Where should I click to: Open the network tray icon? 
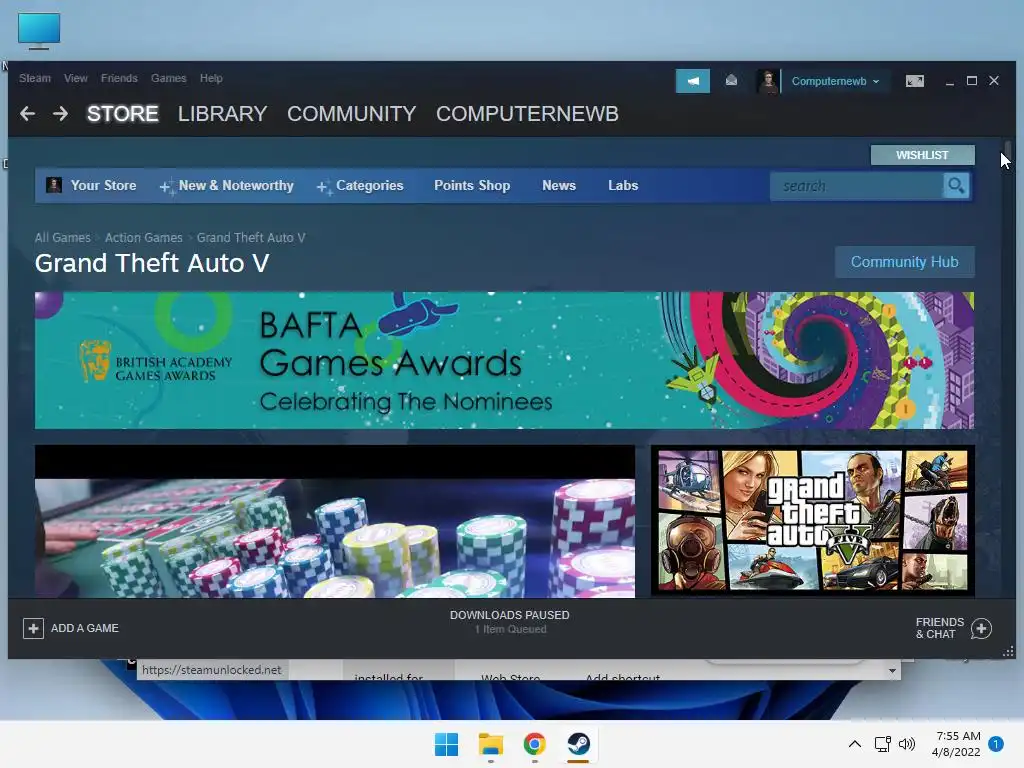click(x=883, y=744)
